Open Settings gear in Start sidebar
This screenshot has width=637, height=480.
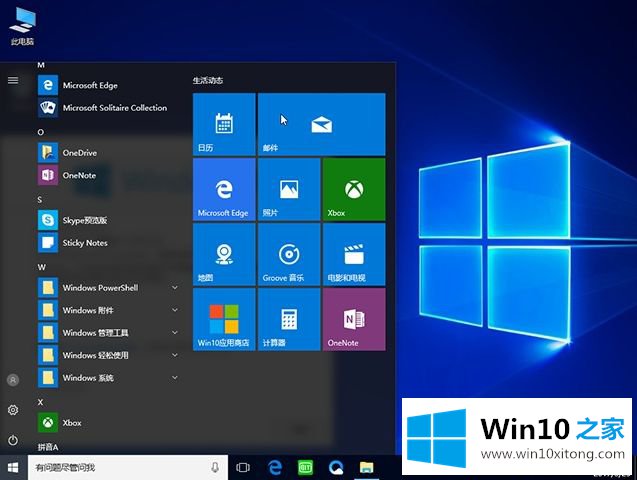pos(13,410)
